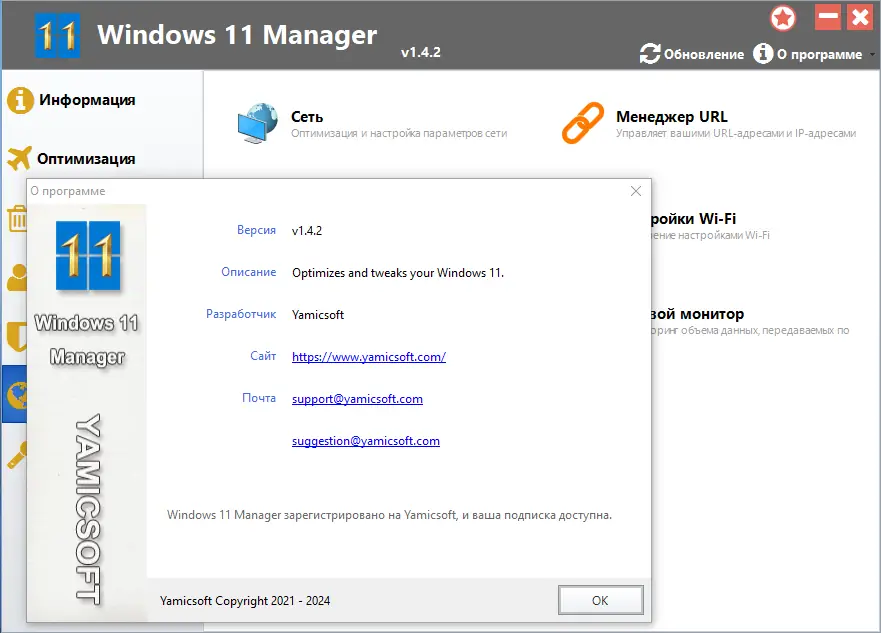The image size is (881, 633).
Task: Click the trash can sidebar icon
Action: point(17,219)
